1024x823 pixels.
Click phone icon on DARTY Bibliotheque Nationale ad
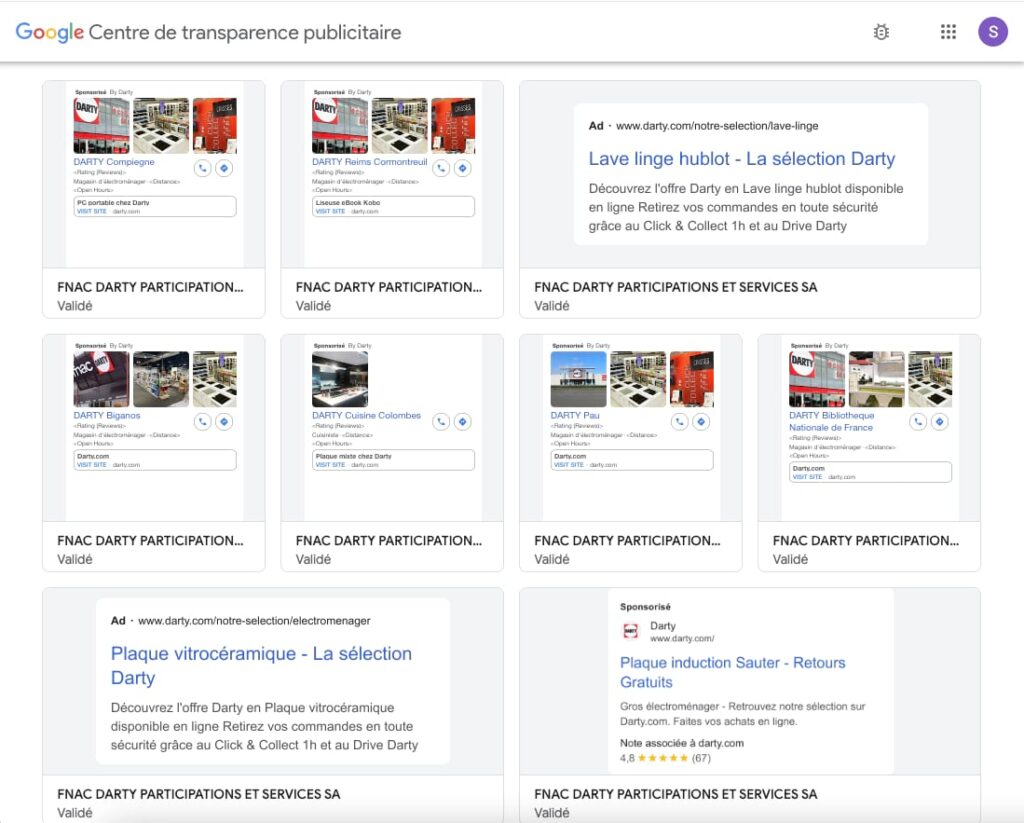[x=918, y=422]
